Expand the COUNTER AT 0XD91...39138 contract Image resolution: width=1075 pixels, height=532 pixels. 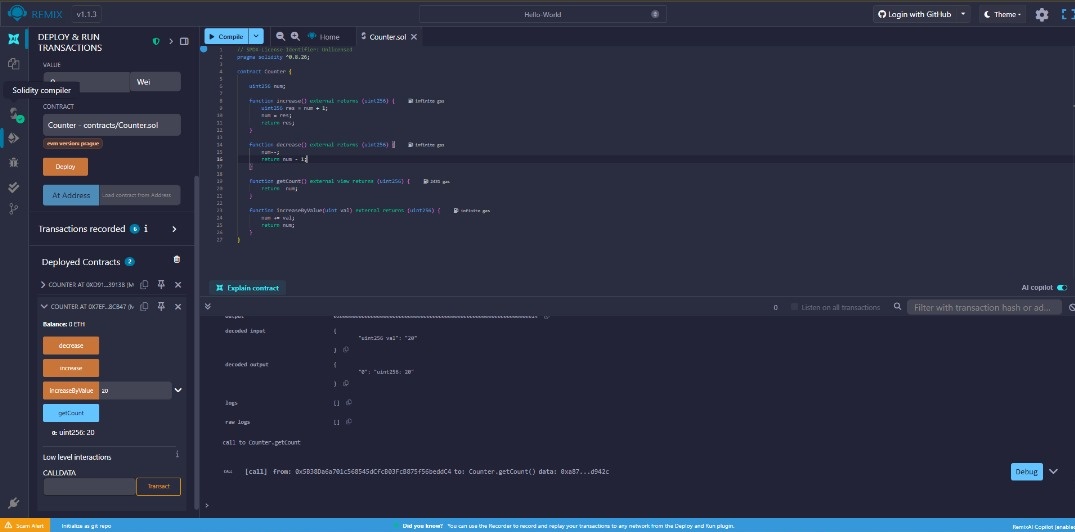click(x=44, y=285)
